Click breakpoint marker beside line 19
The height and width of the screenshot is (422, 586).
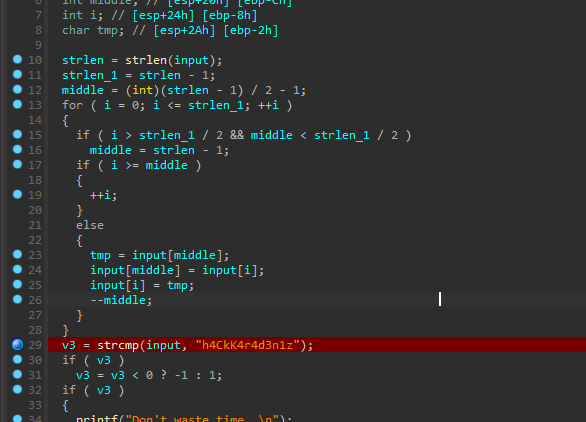click(x=18, y=194)
